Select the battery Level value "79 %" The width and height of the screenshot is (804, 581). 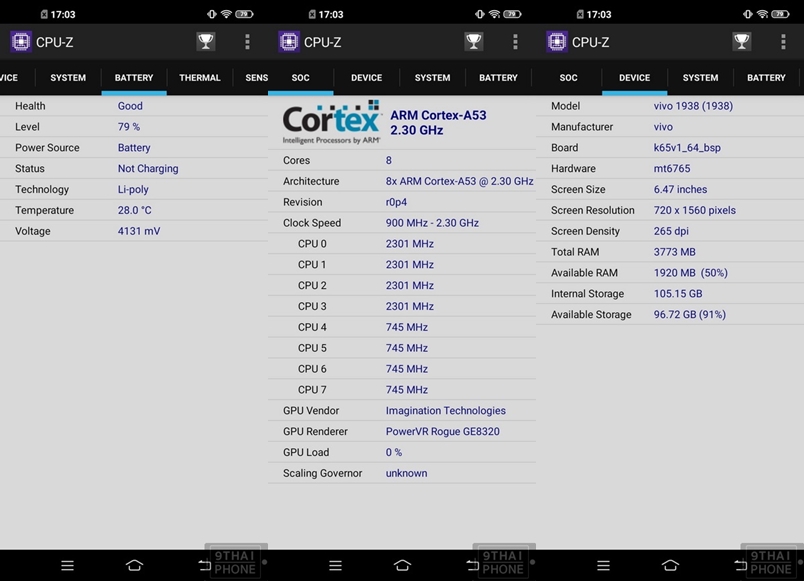tap(129, 127)
